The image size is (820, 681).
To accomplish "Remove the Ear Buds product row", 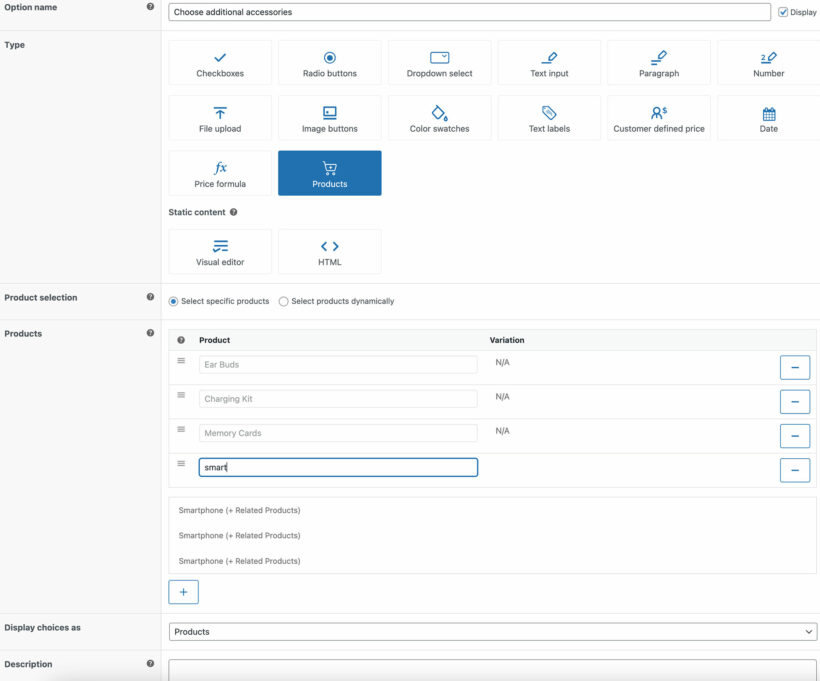I will (795, 367).
